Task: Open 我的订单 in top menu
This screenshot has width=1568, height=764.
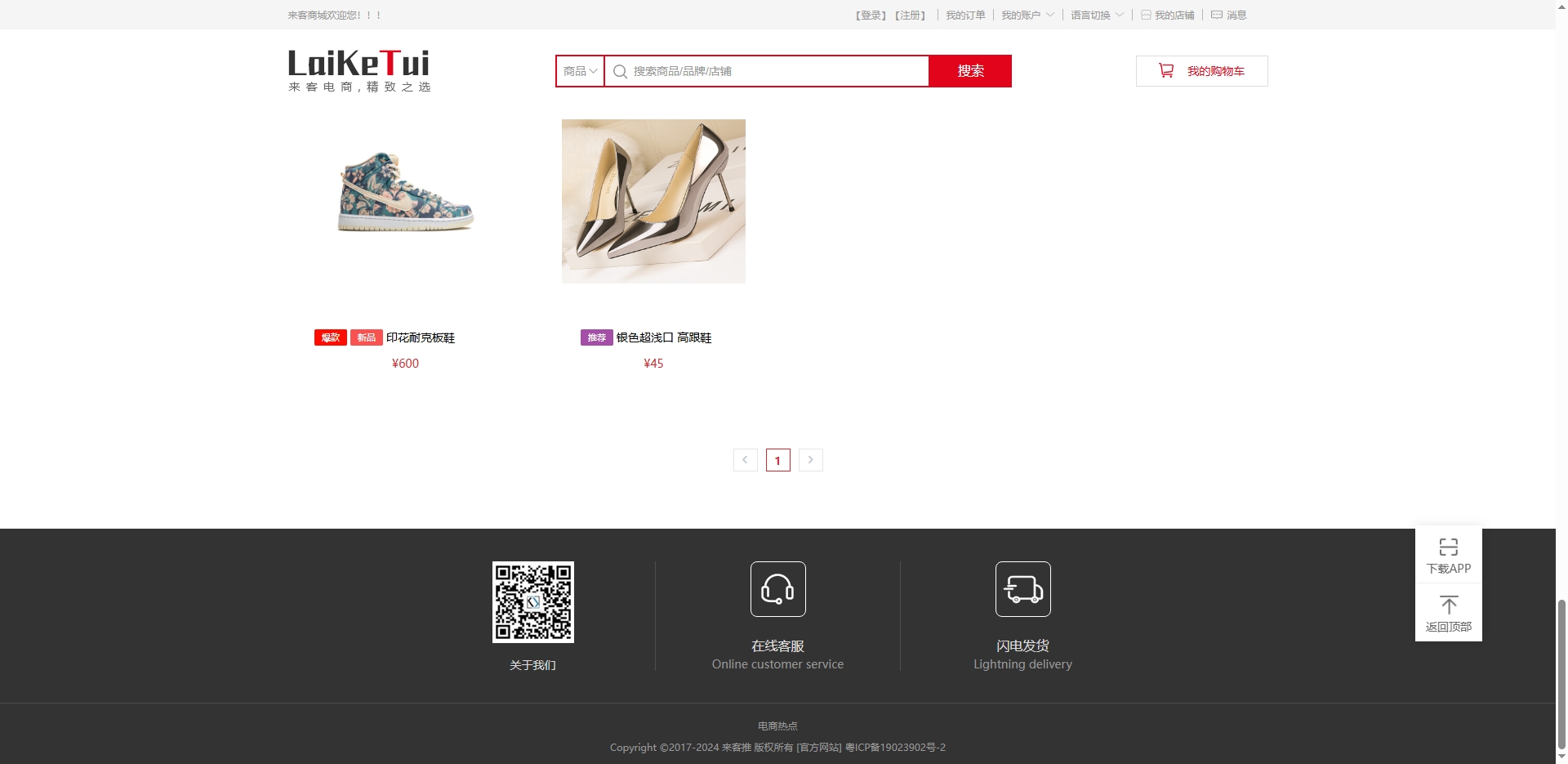Action: (965, 15)
